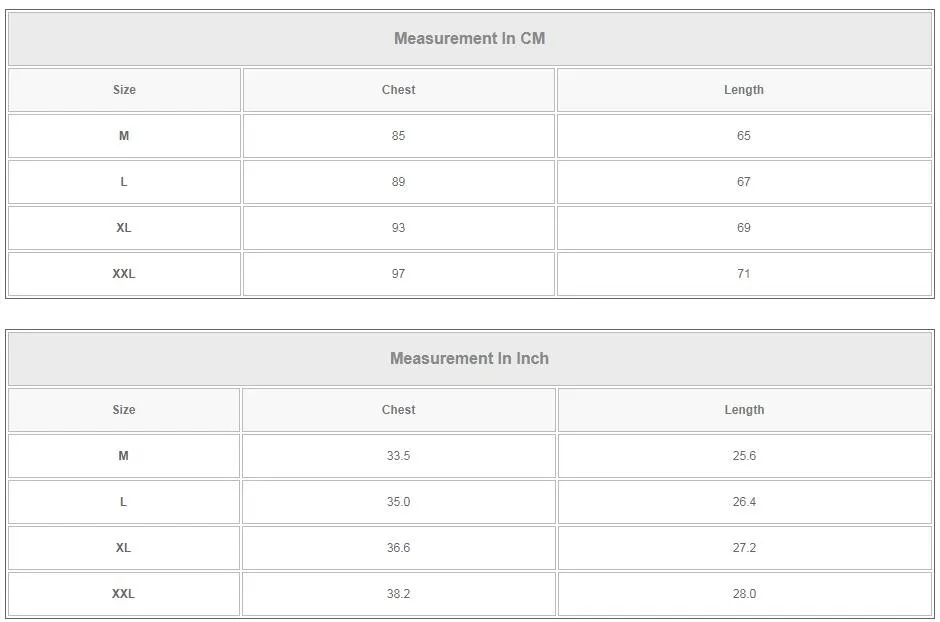This screenshot has height=622, width=940.
Task: Select the length value 71
Action: coord(743,274)
